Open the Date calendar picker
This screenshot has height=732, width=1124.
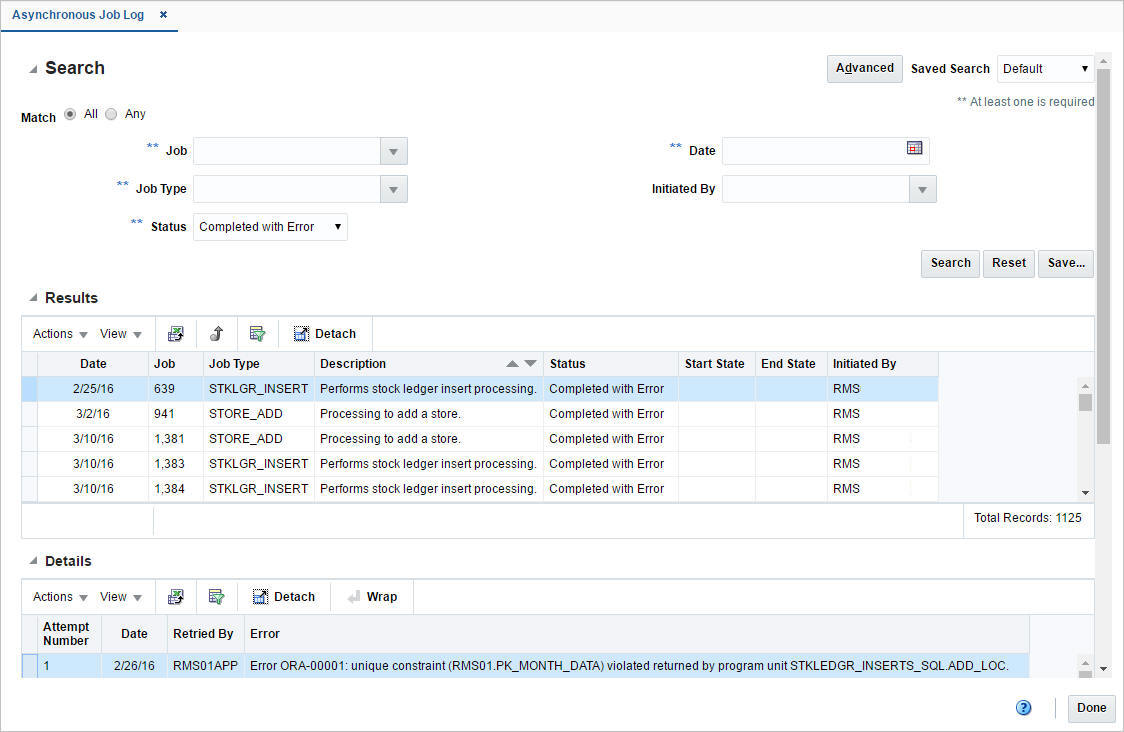[x=914, y=150]
